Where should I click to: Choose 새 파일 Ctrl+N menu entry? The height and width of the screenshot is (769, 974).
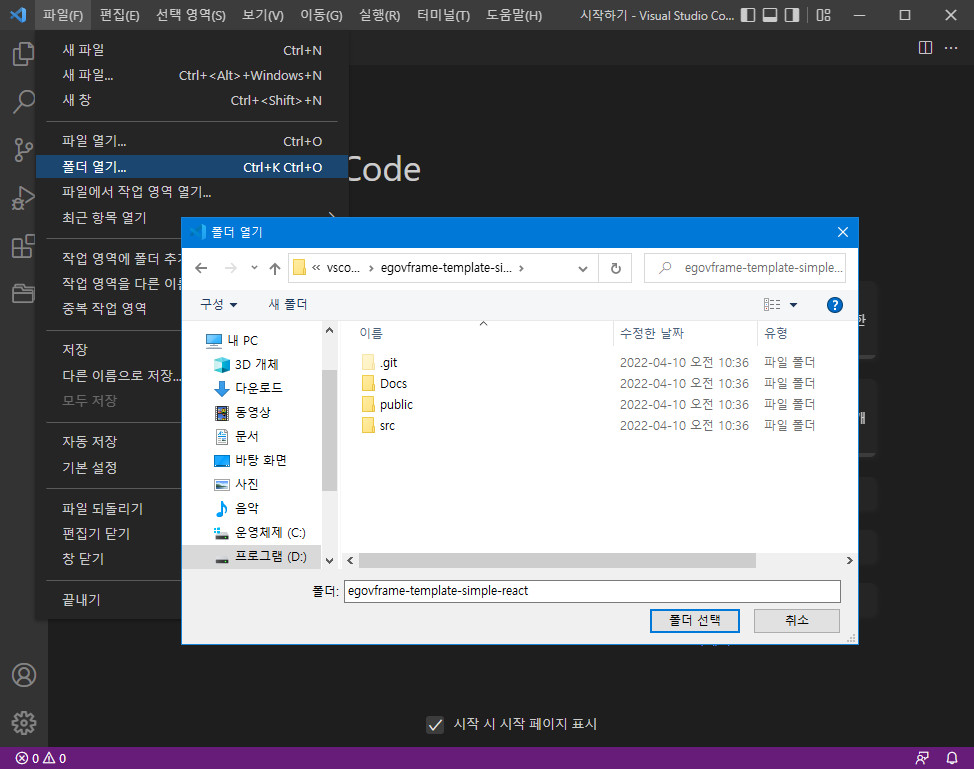click(192, 50)
